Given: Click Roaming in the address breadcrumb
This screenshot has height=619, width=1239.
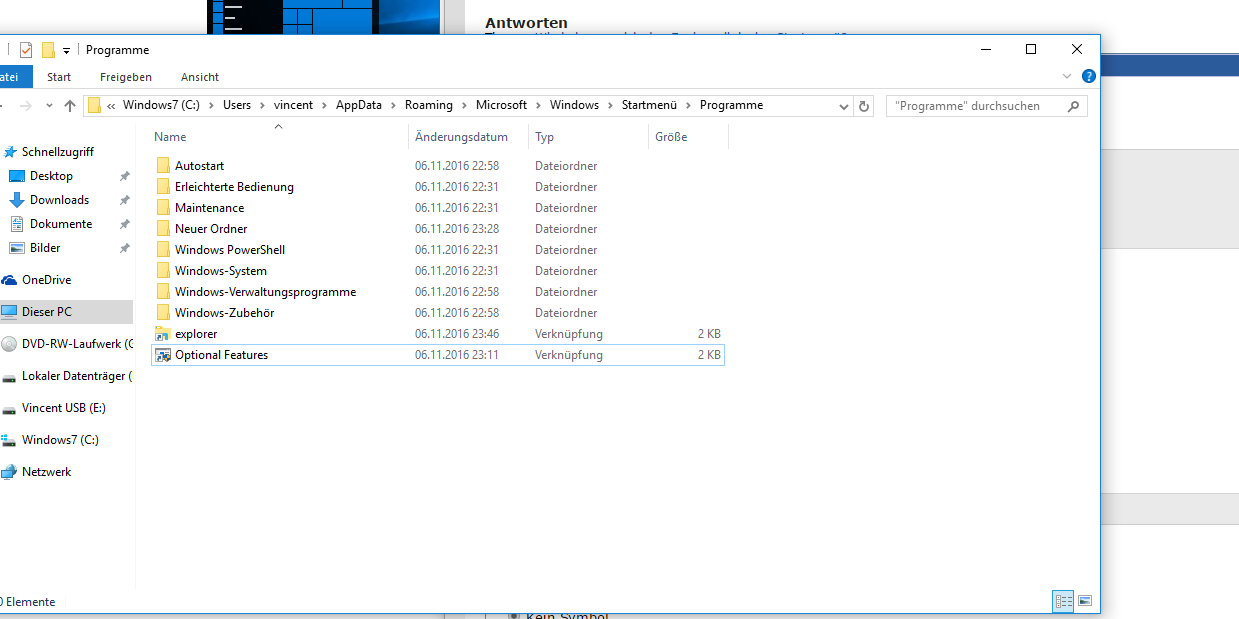Looking at the screenshot, I should pyautogui.click(x=429, y=105).
